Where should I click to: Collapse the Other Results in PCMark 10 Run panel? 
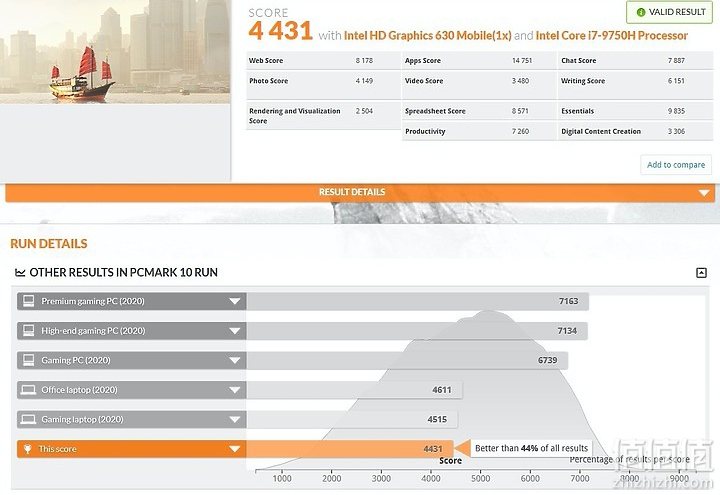point(701,273)
